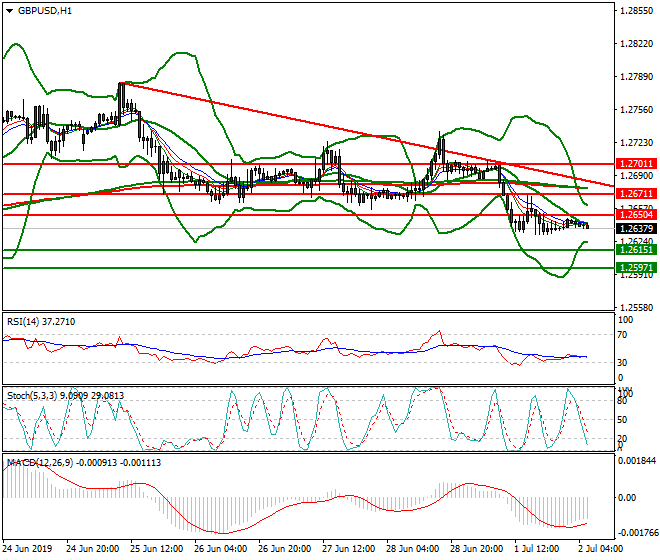Click the 28 Jun 20:00 time axis label
This screenshot has width=660, height=560.
[x=477, y=549]
